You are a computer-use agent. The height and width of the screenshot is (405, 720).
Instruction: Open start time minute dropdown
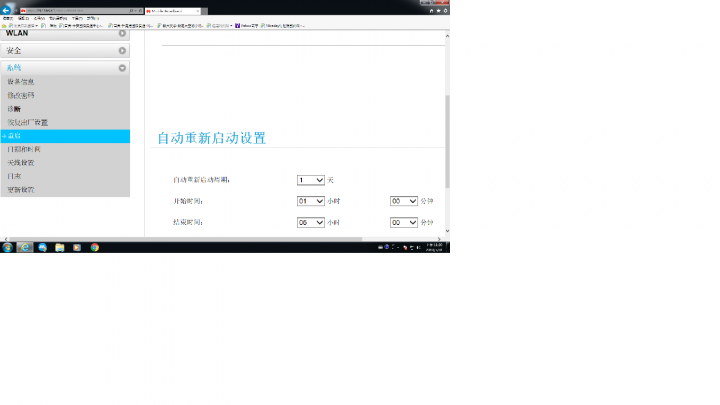(404, 201)
